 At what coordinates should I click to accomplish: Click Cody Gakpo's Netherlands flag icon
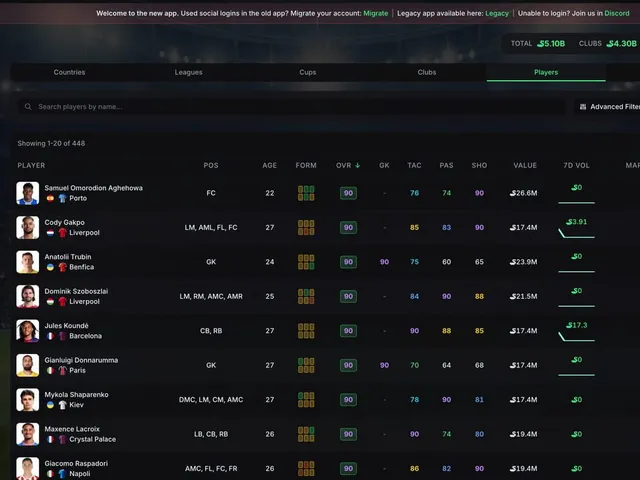coord(50,233)
